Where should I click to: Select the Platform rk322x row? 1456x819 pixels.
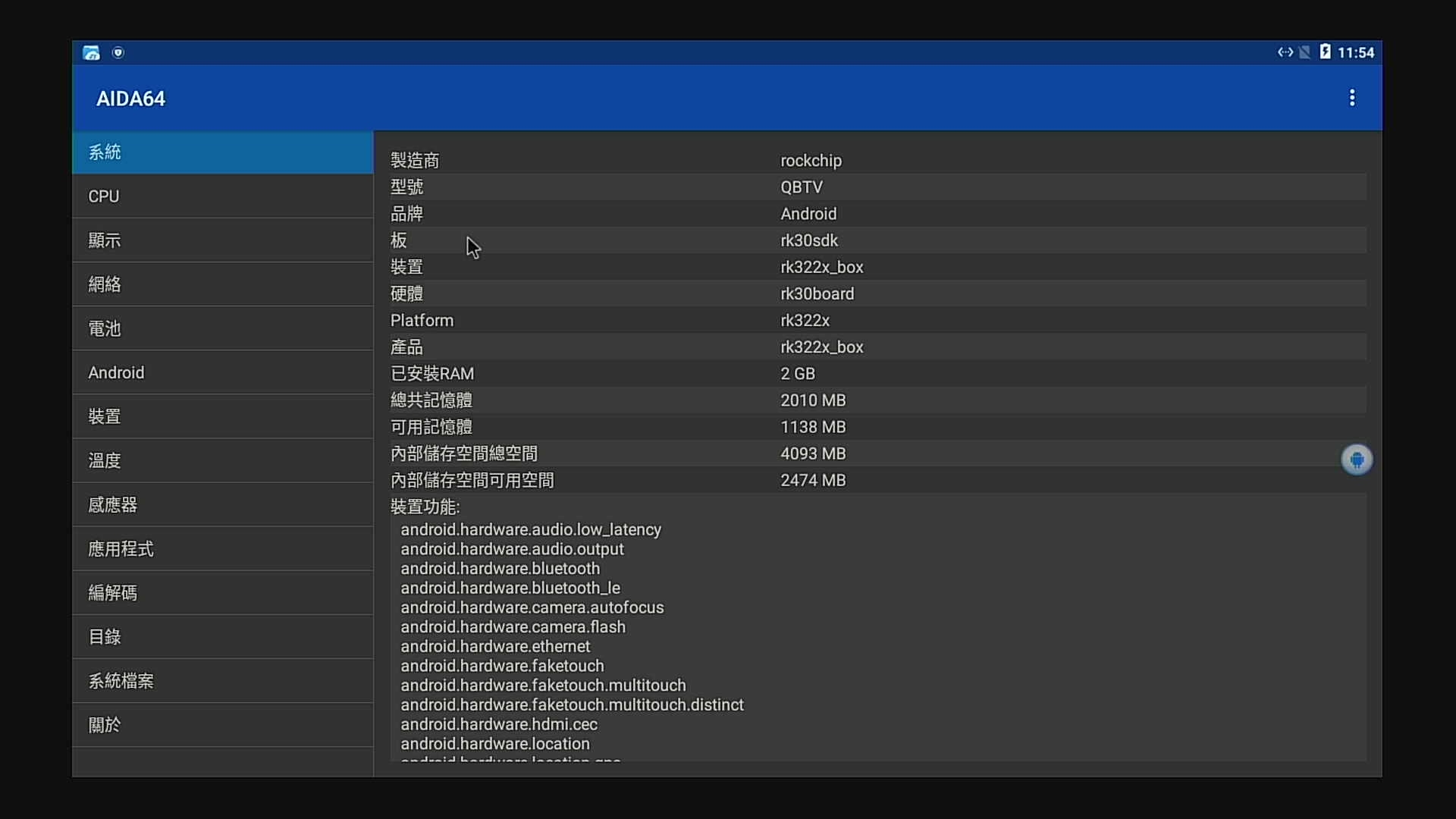coord(878,320)
